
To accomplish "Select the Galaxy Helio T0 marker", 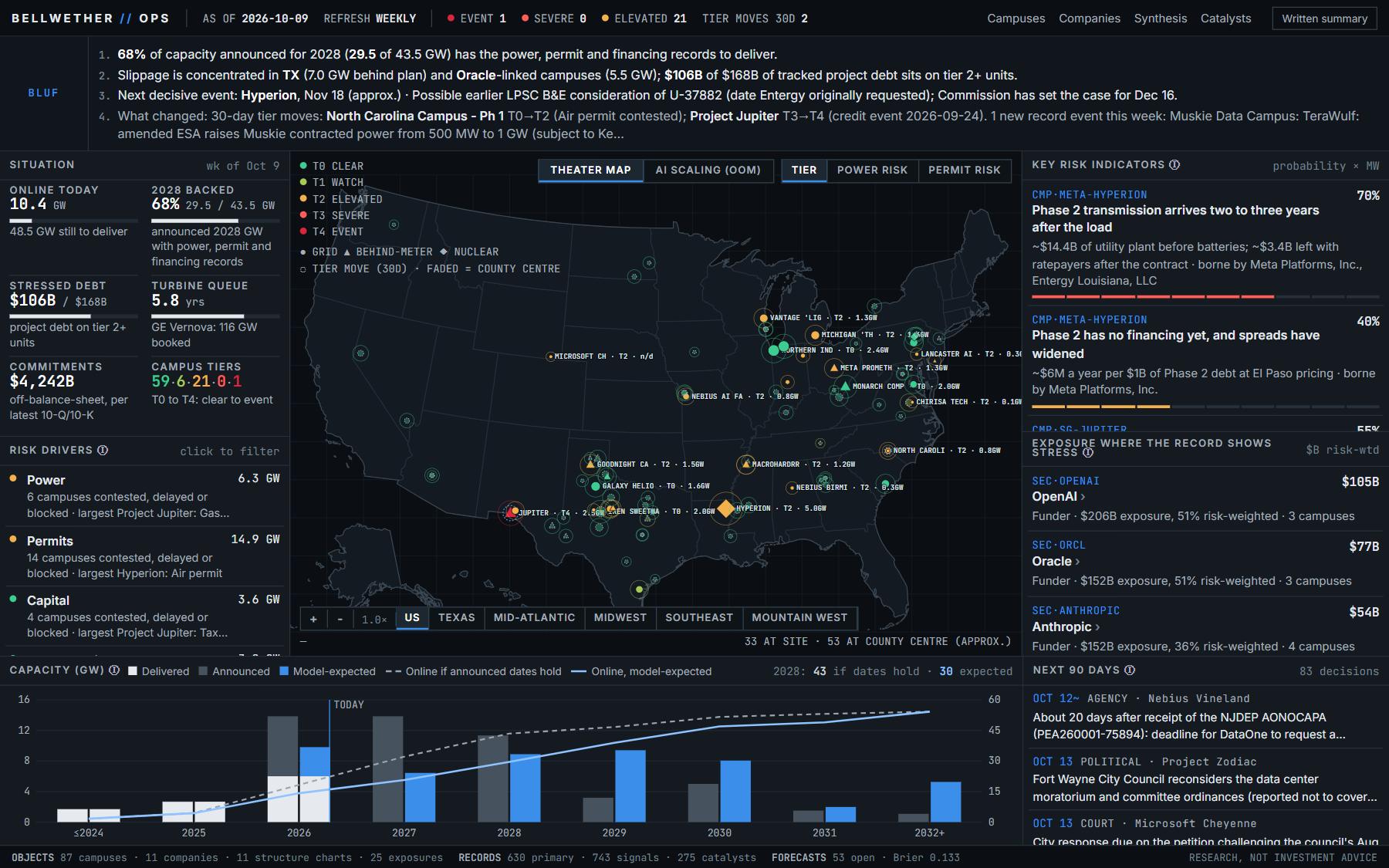I will [595, 486].
